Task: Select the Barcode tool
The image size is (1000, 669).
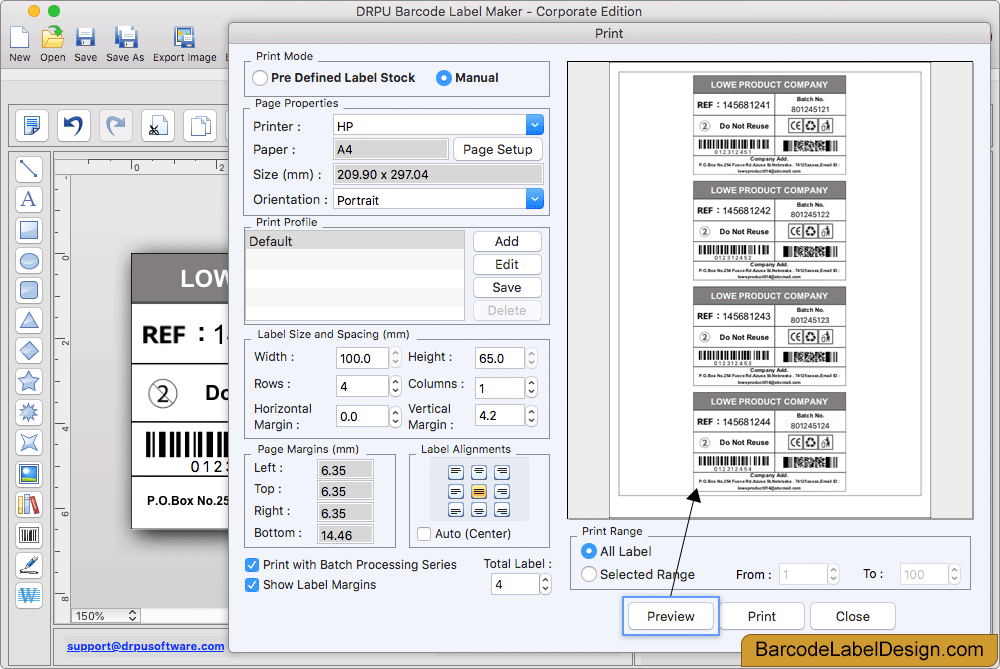Action: 29,535
